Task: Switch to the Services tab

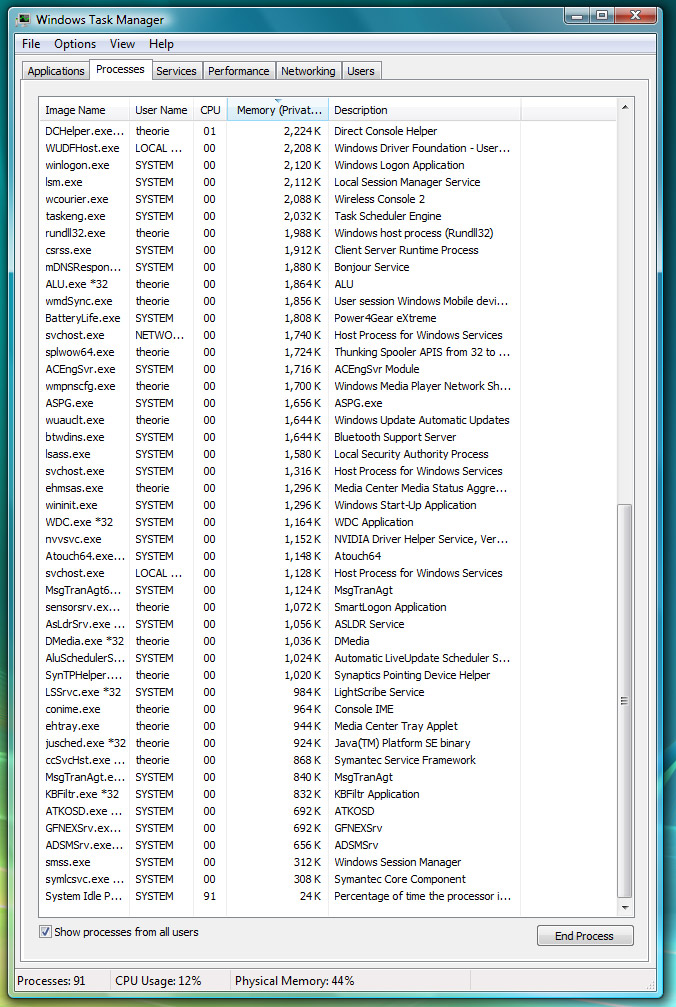Action: coord(177,71)
